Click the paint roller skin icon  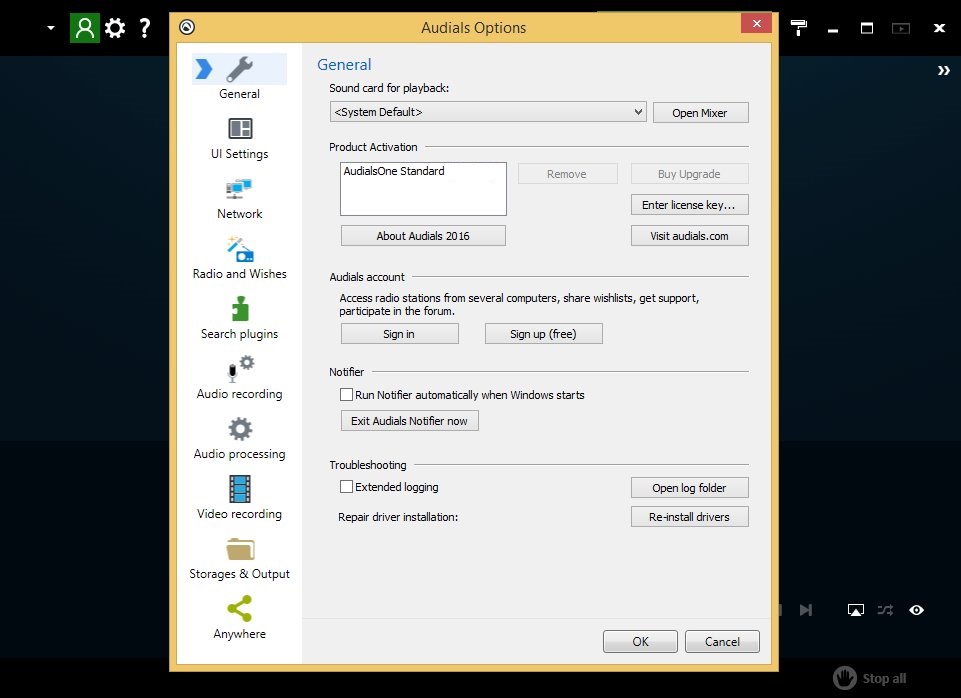click(799, 28)
